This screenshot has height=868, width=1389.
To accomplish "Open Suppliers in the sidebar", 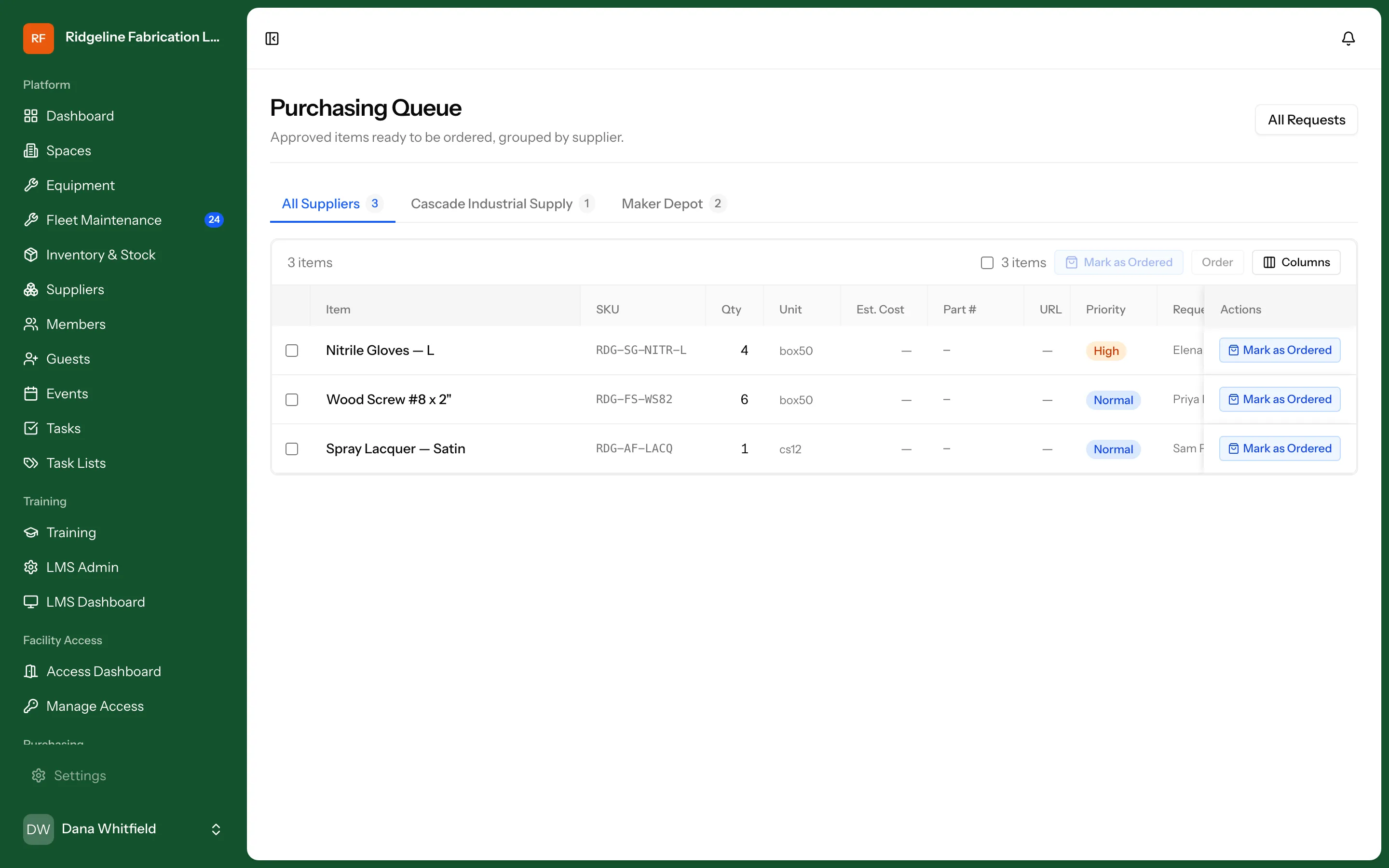I will point(123,289).
